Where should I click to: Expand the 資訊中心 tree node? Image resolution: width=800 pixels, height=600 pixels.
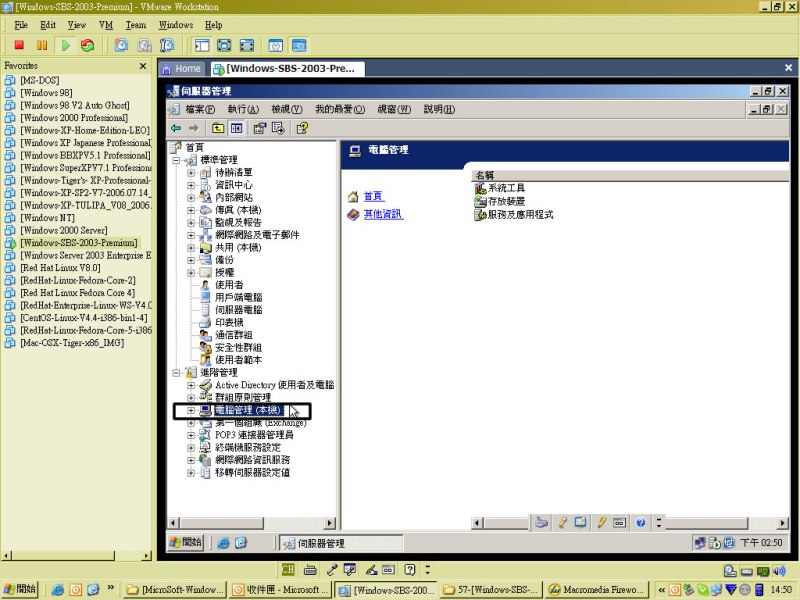(x=191, y=185)
